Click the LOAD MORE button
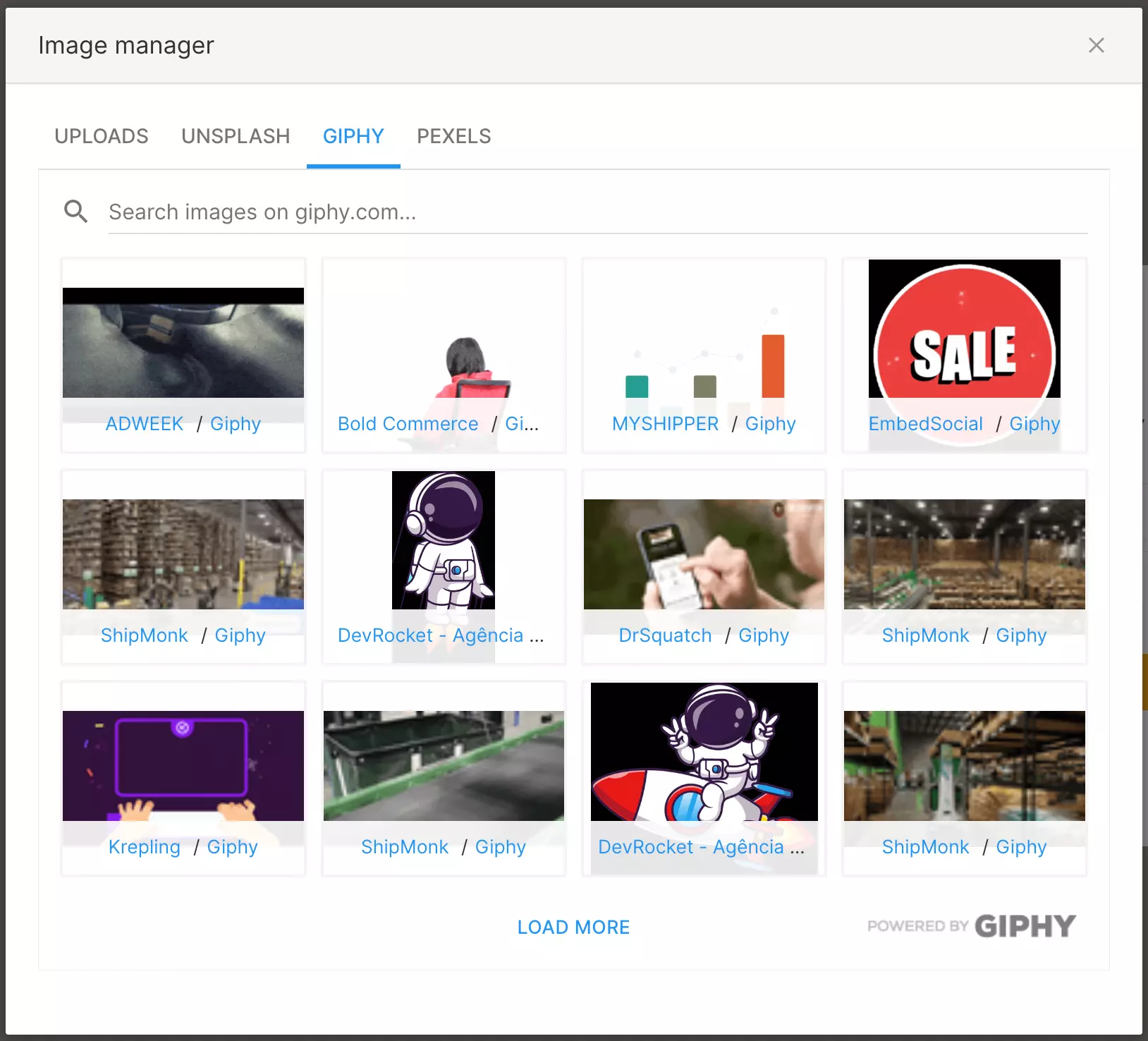 pos(574,927)
